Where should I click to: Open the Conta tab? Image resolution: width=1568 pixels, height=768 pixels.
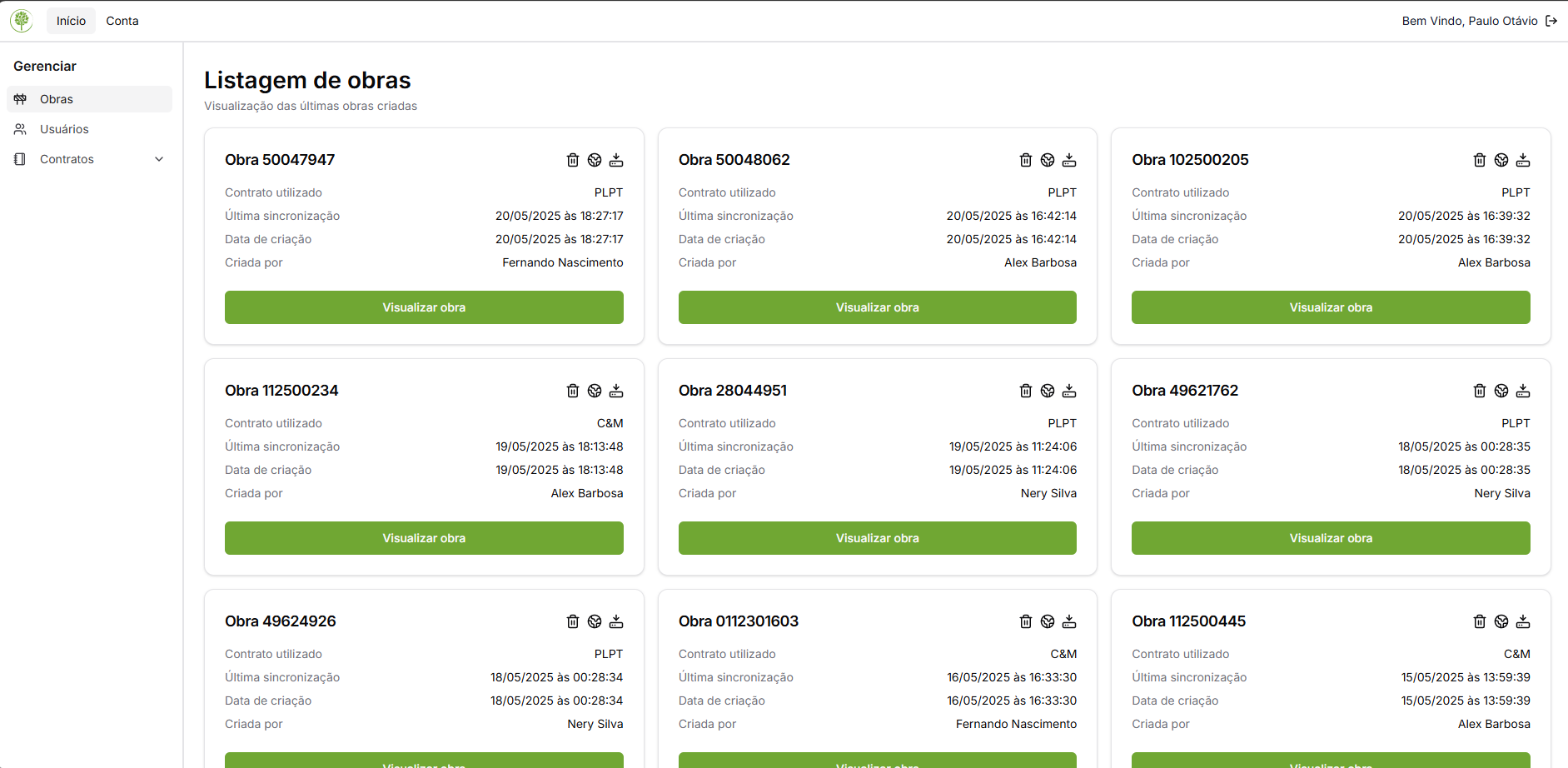[x=122, y=21]
